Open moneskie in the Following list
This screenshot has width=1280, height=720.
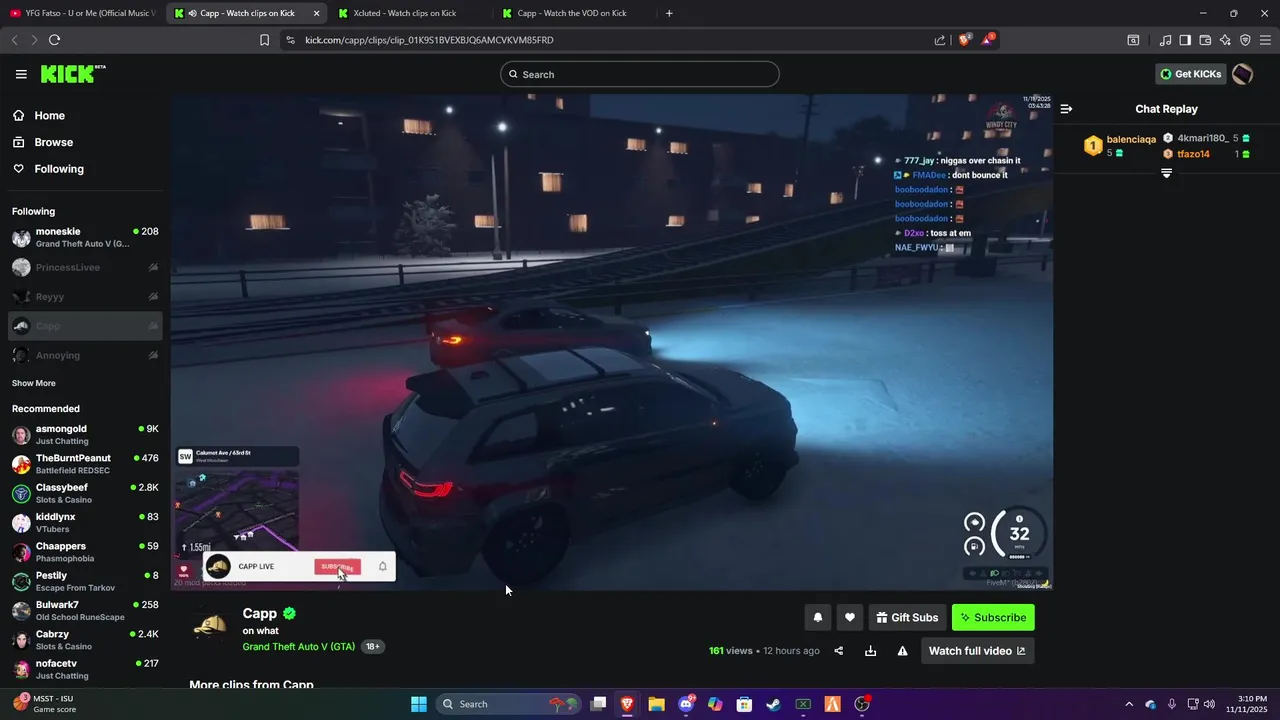[85, 238]
